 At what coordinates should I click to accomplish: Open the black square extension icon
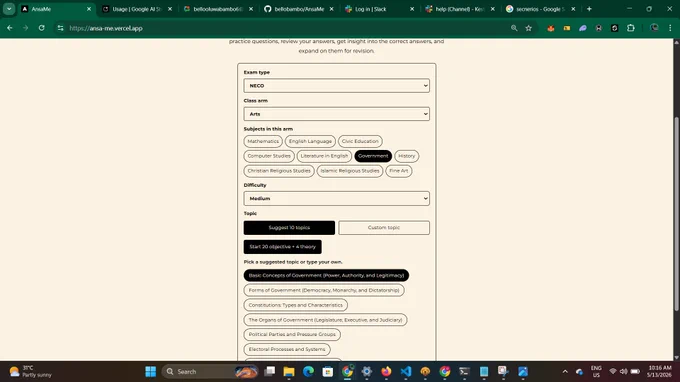coord(615,28)
